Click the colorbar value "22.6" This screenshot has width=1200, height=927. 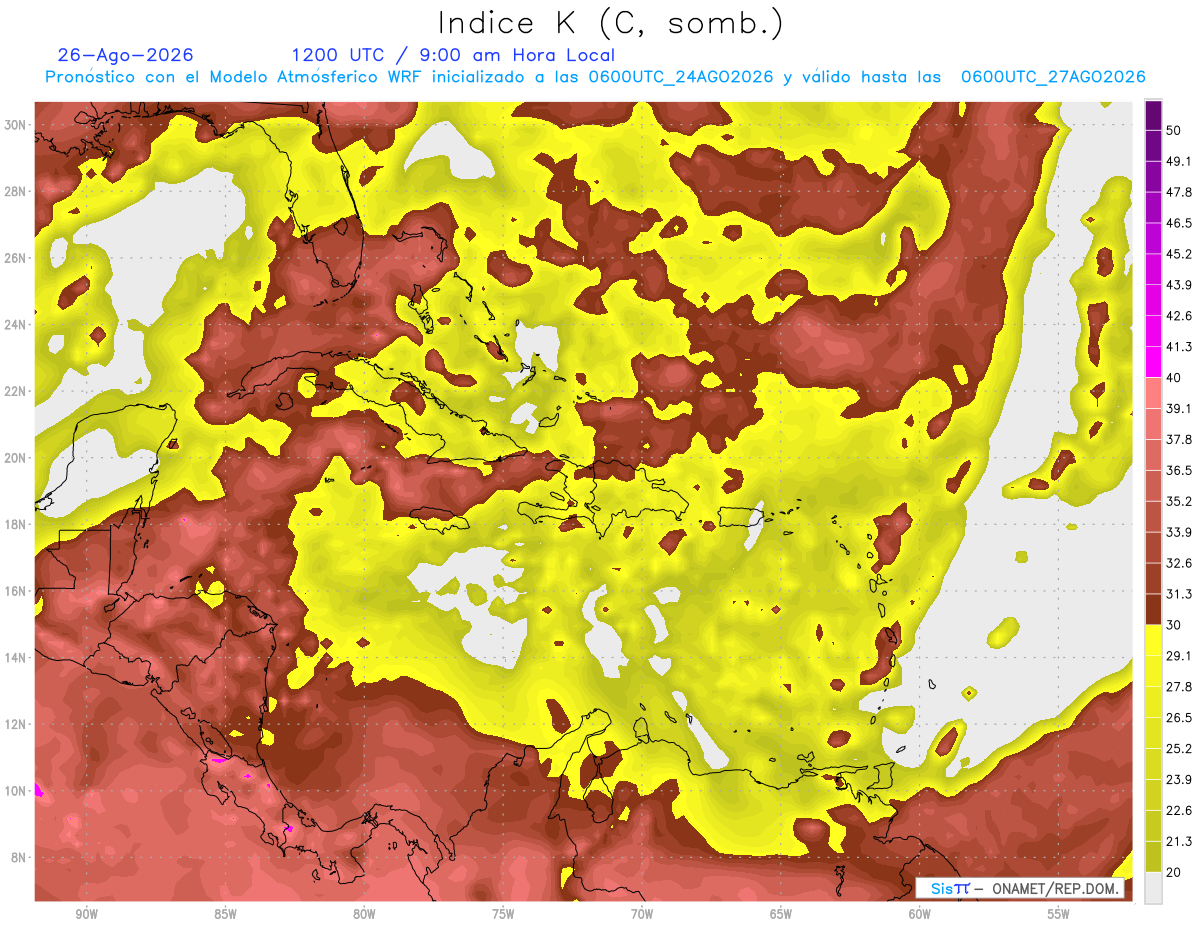(x=1179, y=811)
